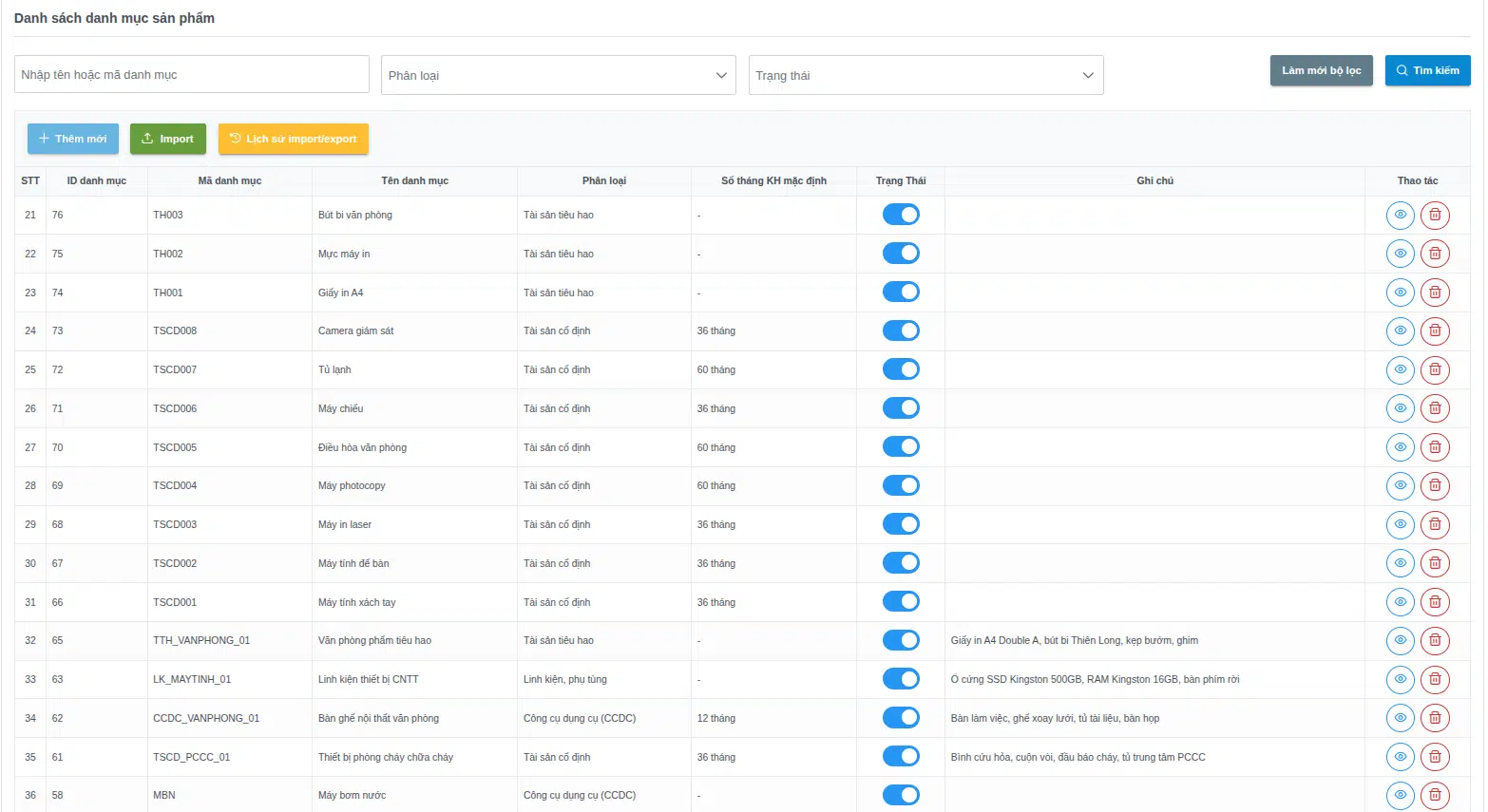Delete the Bút bi văn phòng category
This screenshot has height=812, width=1488.
pos(1435,215)
